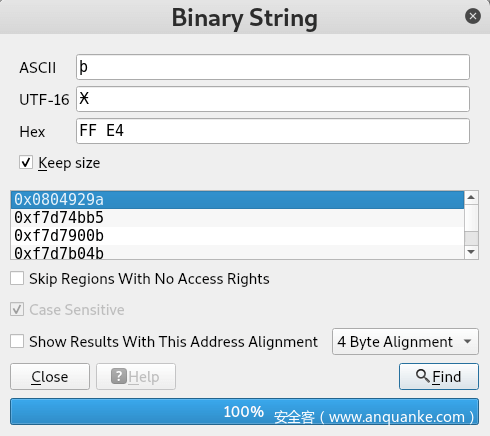Click the Close button
This screenshot has height=436, width=490.
coord(50,377)
